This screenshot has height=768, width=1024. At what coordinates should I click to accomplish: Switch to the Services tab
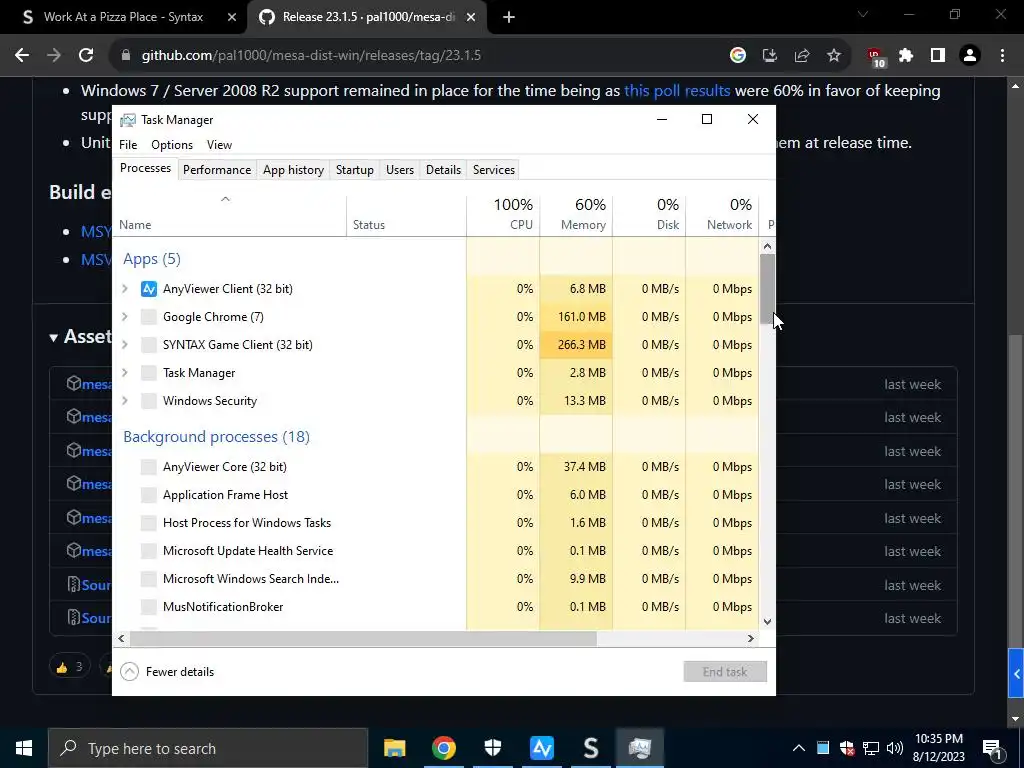tap(494, 170)
